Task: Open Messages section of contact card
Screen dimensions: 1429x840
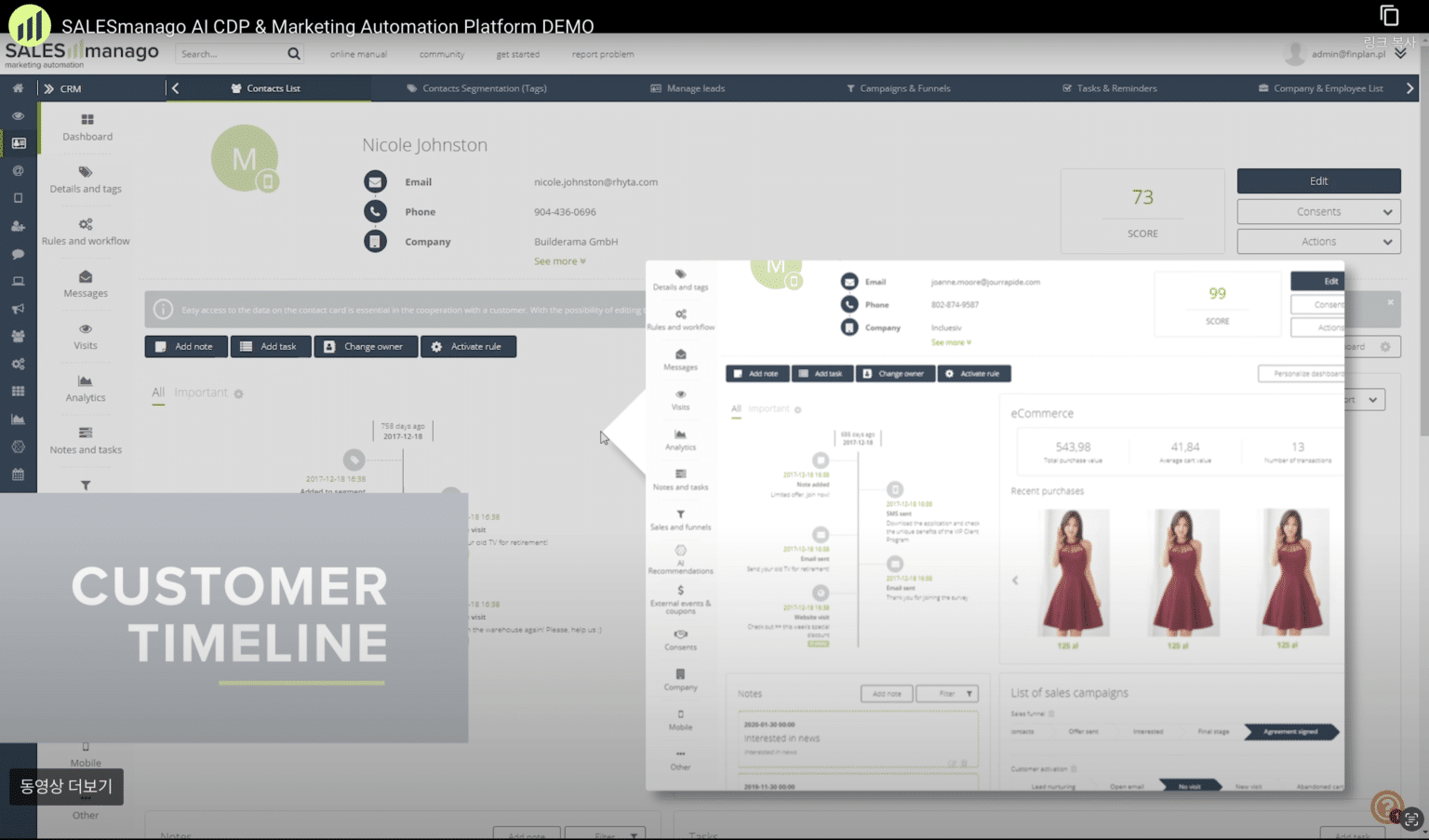Action: 86,284
